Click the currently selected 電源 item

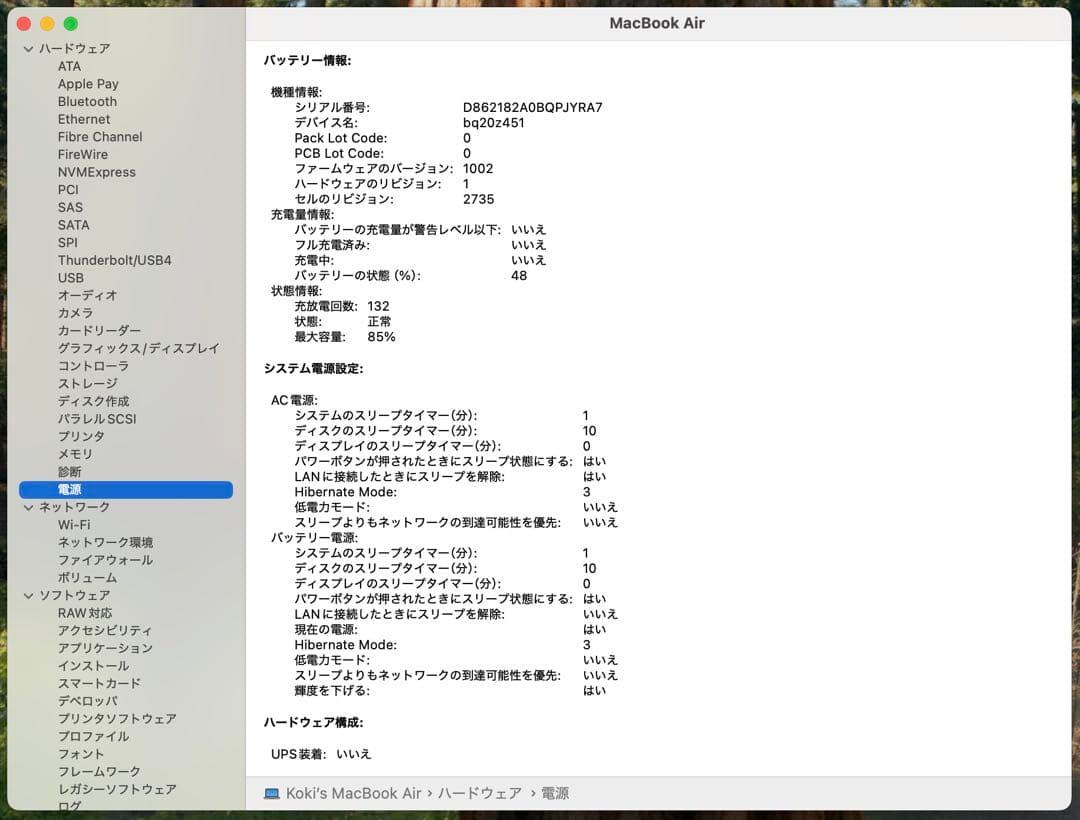click(70, 489)
